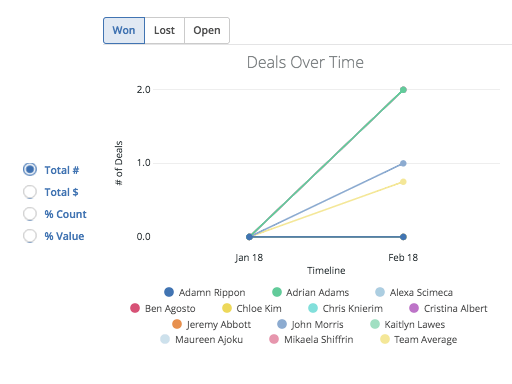
Task: Select the Won deals tab
Action: [x=124, y=30]
